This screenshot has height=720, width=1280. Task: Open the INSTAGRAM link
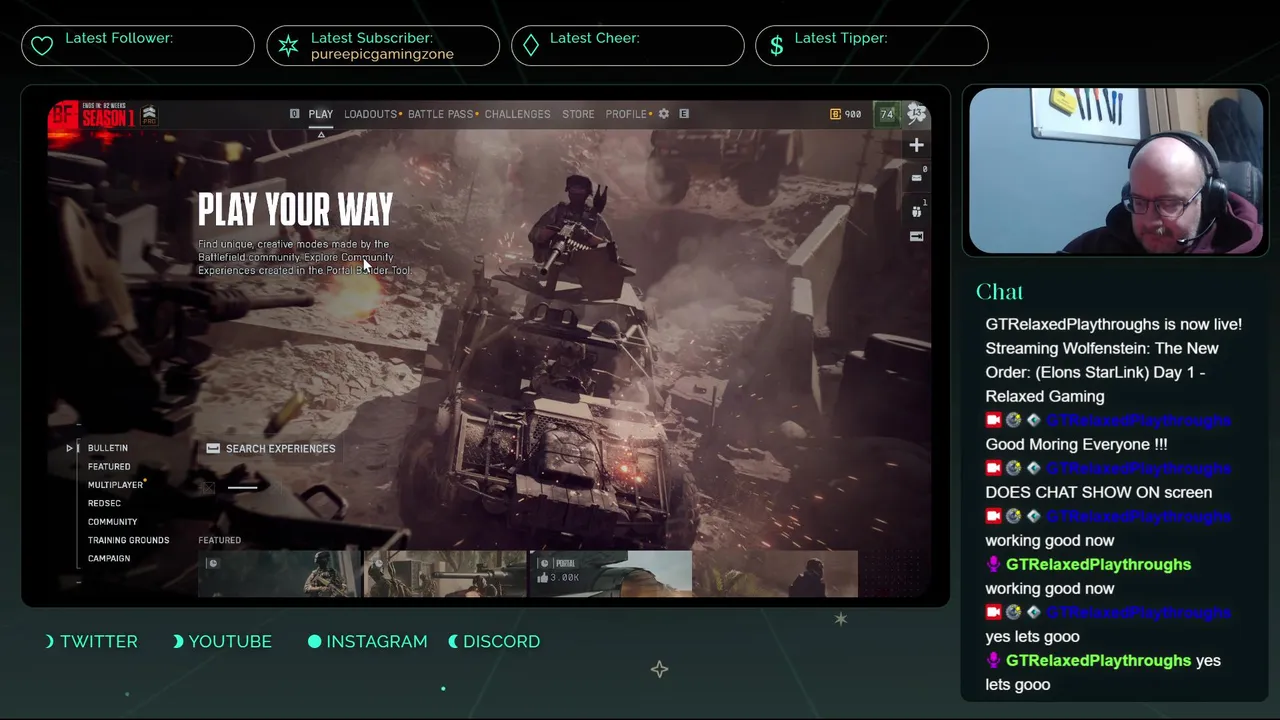click(x=376, y=641)
